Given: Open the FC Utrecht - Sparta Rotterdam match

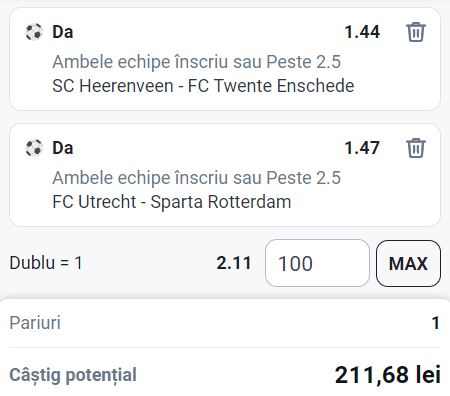Looking at the screenshot, I should tap(172, 202).
